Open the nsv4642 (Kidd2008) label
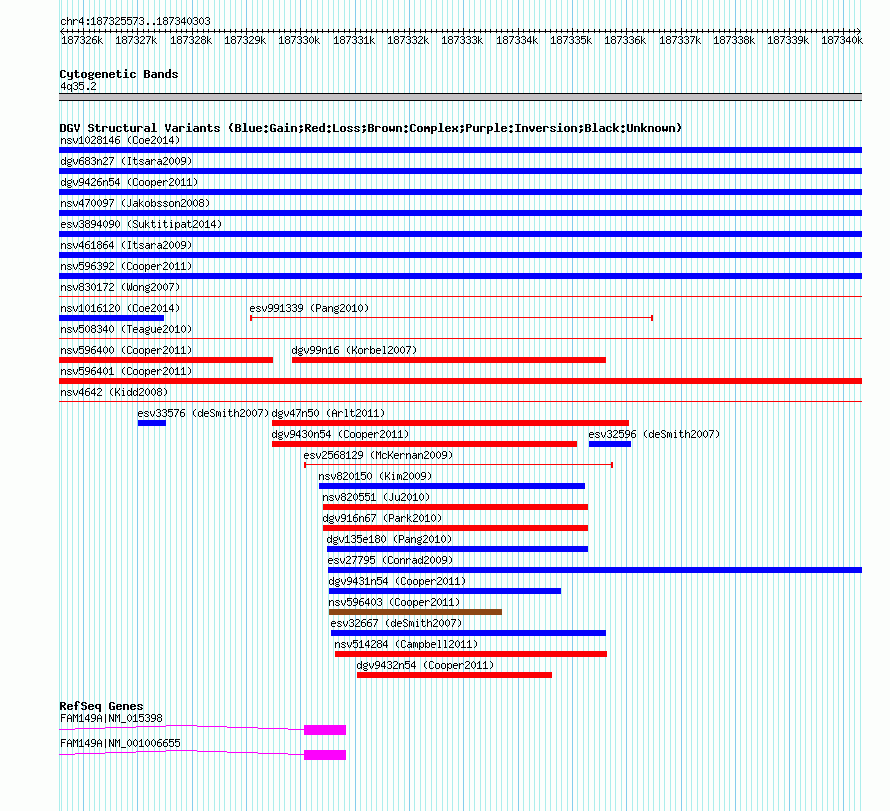890x811 pixels. pos(114,392)
